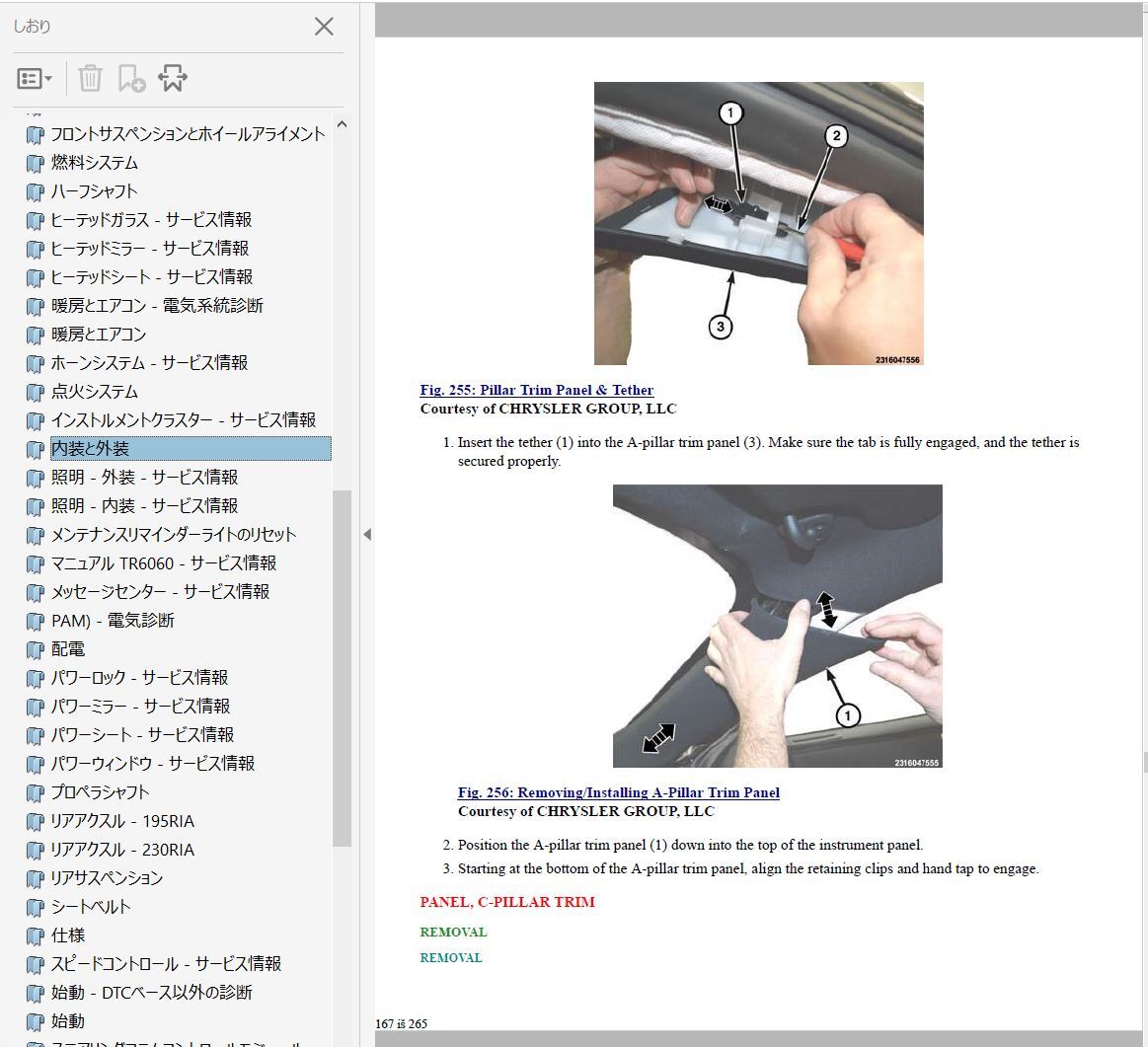Open パワーウィンドウ - サービス情報 bookmark

click(x=152, y=763)
